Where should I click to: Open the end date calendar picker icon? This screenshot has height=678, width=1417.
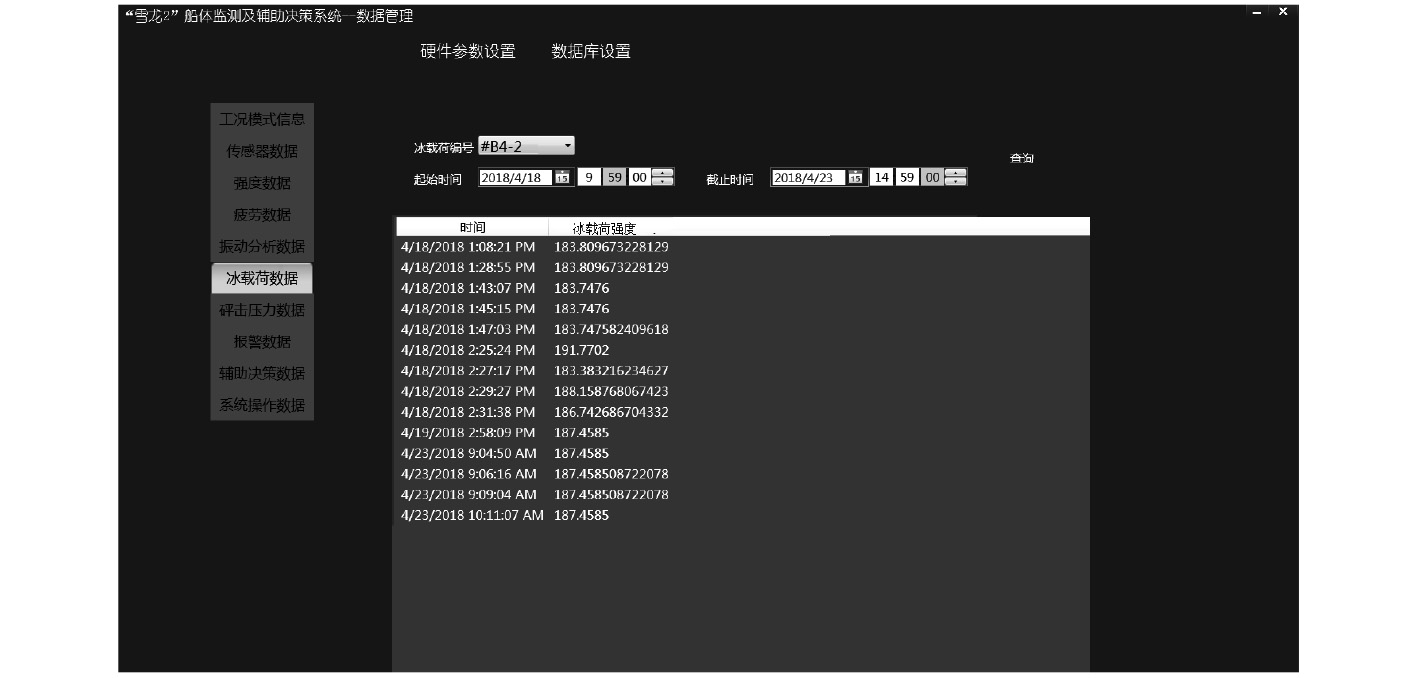855,178
